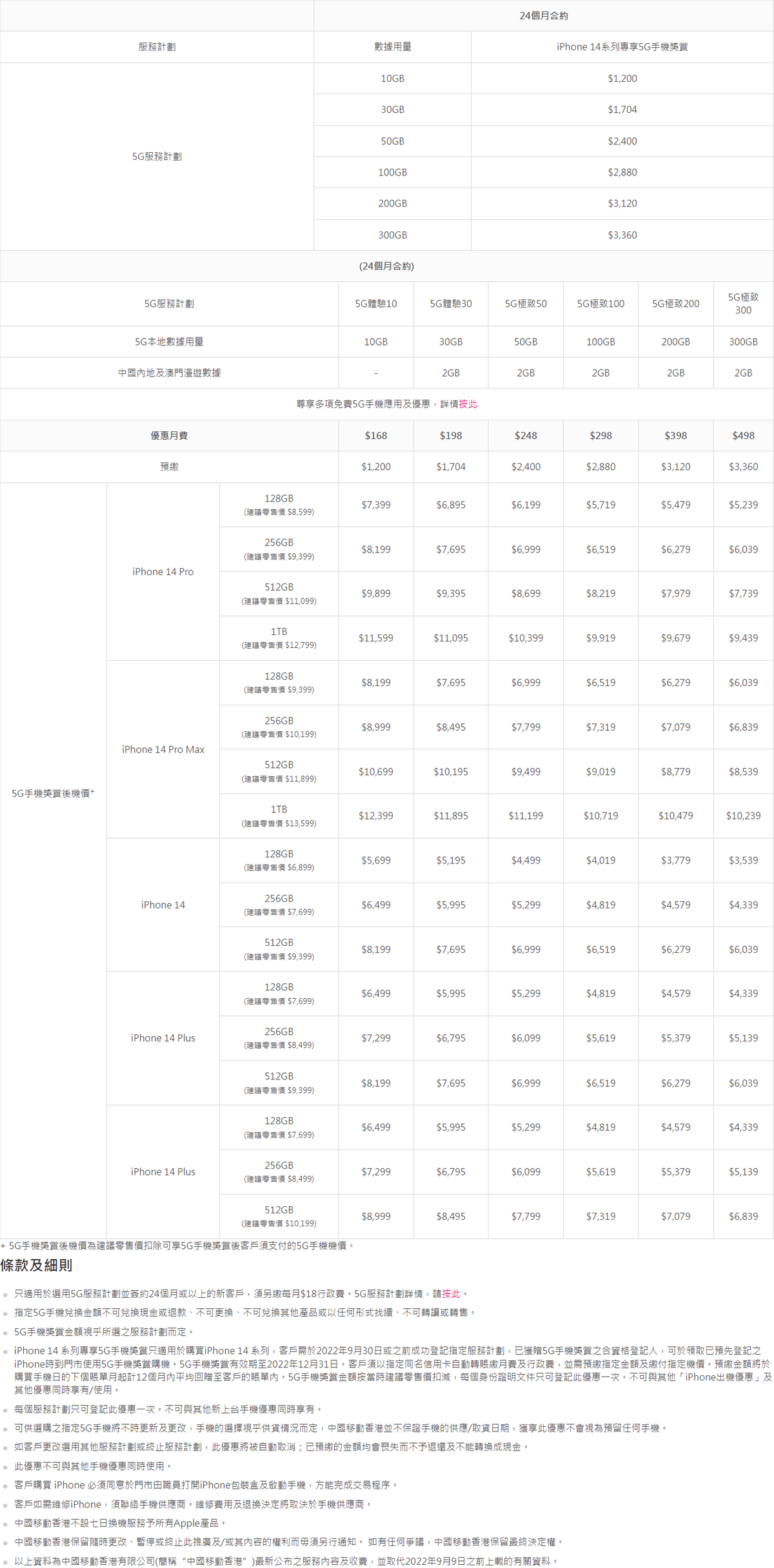Screen dimensions: 774x1568
Task: Select the '5G極致200' plan column header
Action: 675,304
